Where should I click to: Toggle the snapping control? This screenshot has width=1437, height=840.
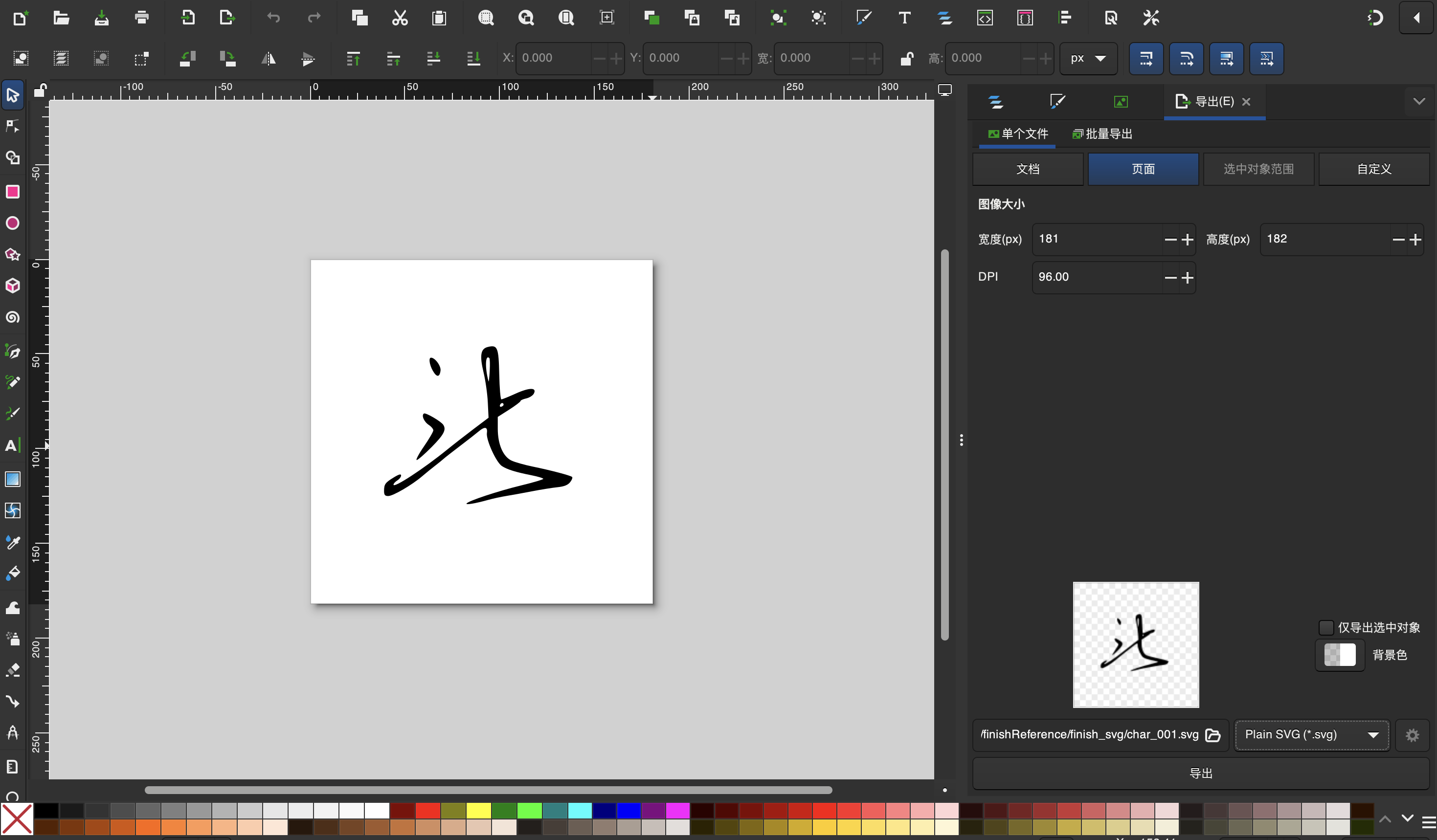(x=1375, y=18)
